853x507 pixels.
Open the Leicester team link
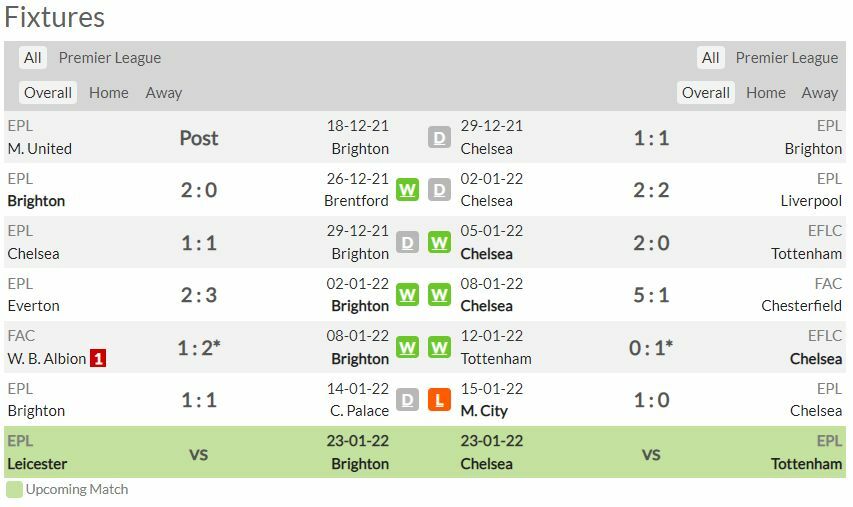37,464
